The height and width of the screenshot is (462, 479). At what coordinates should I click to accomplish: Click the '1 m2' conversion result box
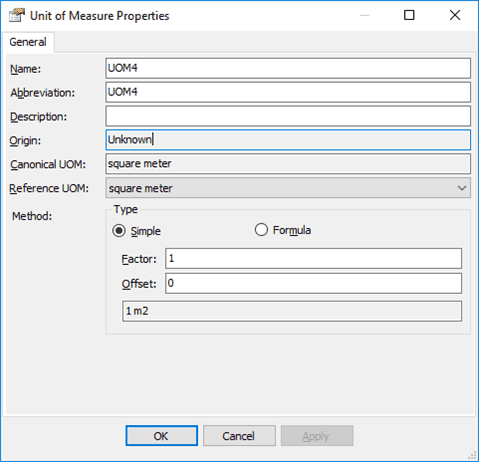point(292,311)
